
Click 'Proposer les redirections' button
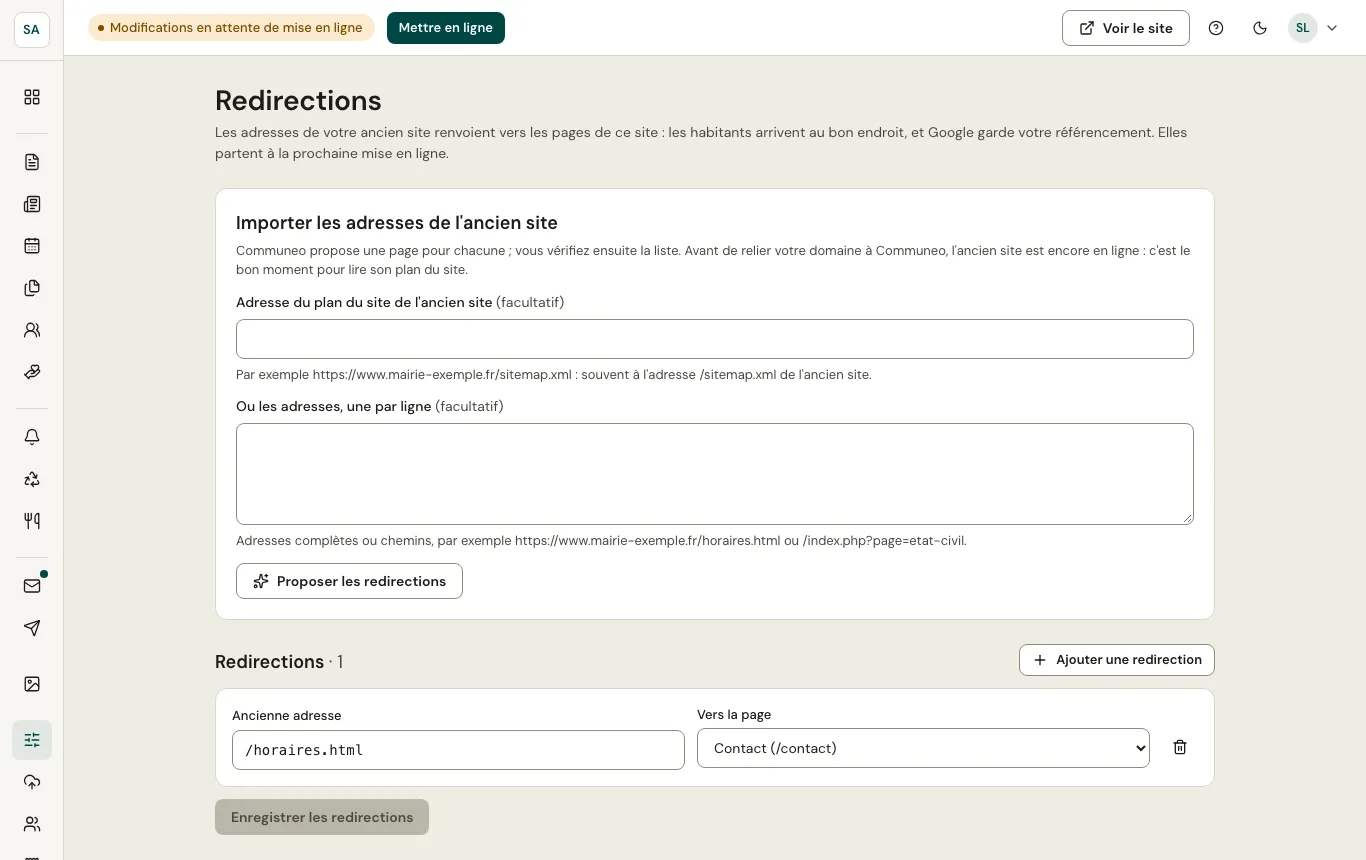pos(349,581)
